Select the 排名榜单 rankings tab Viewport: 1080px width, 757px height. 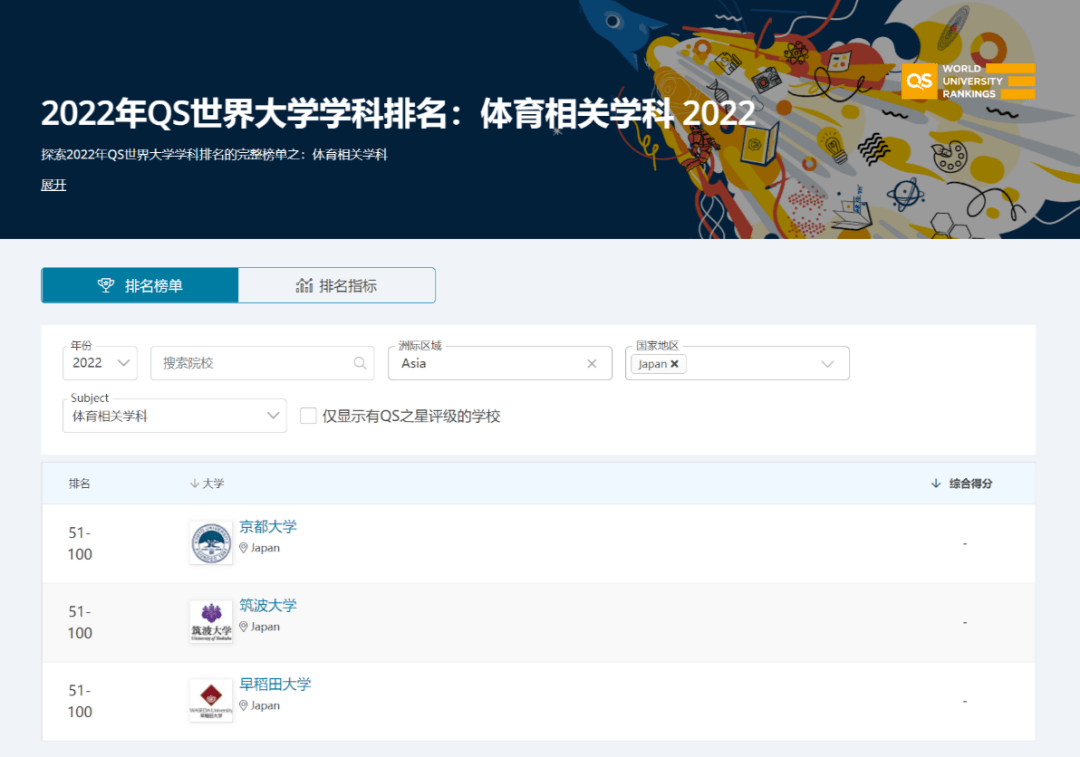[140, 285]
